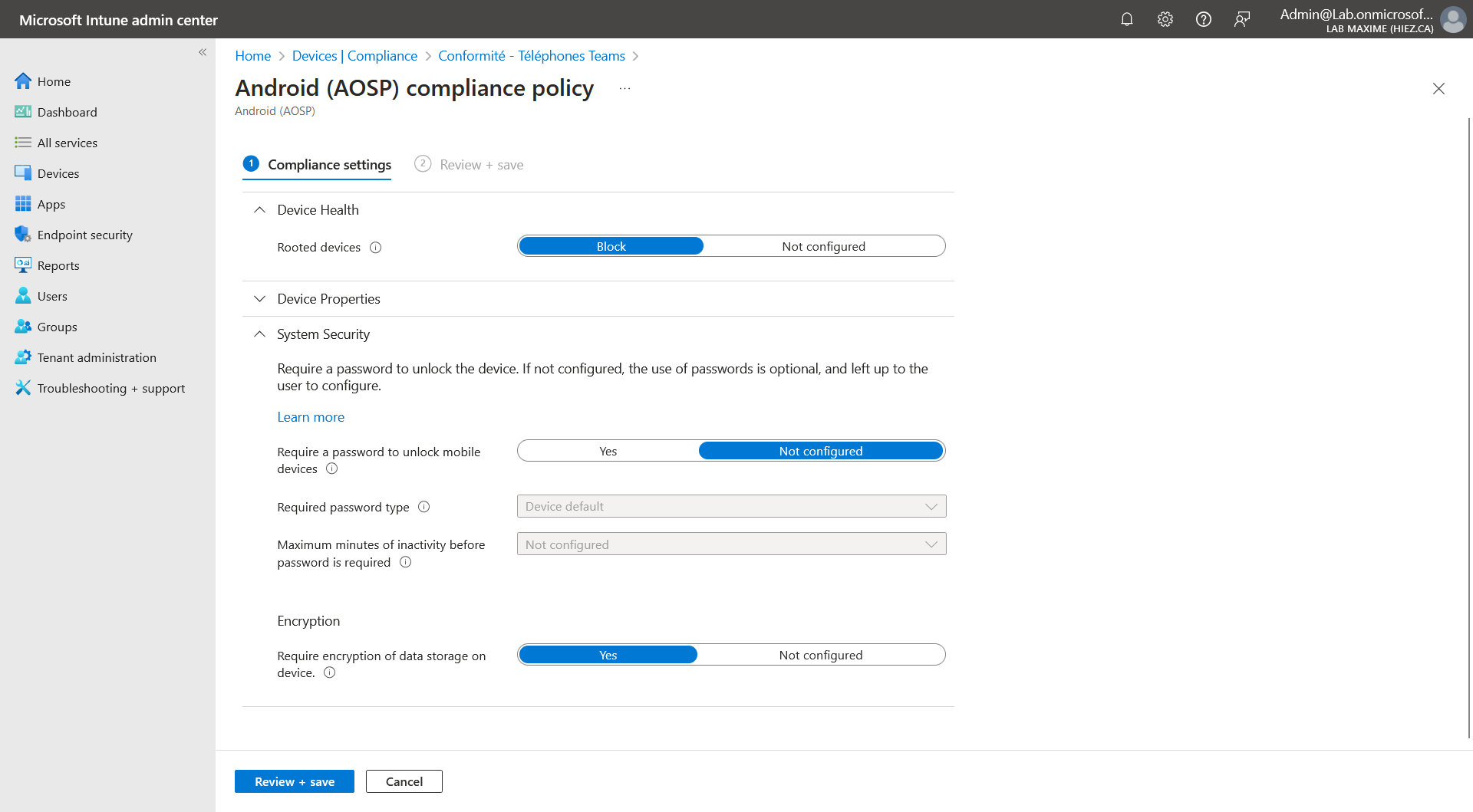Collapse the left navigation sidebar
Viewport: 1473px width, 812px height.
coord(203,52)
